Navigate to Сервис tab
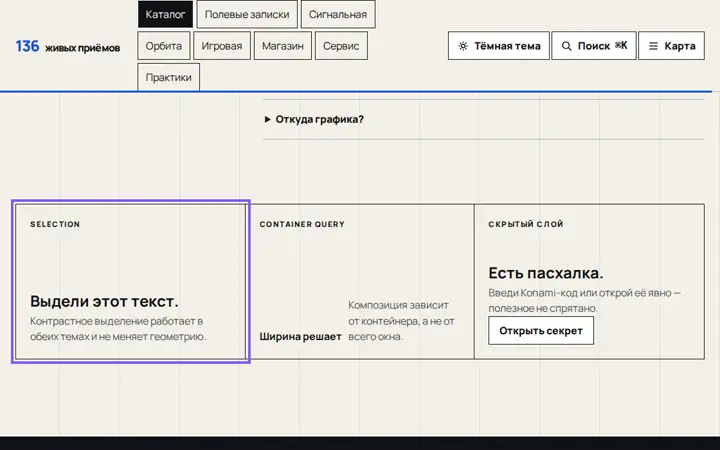720x450 pixels. [341, 46]
